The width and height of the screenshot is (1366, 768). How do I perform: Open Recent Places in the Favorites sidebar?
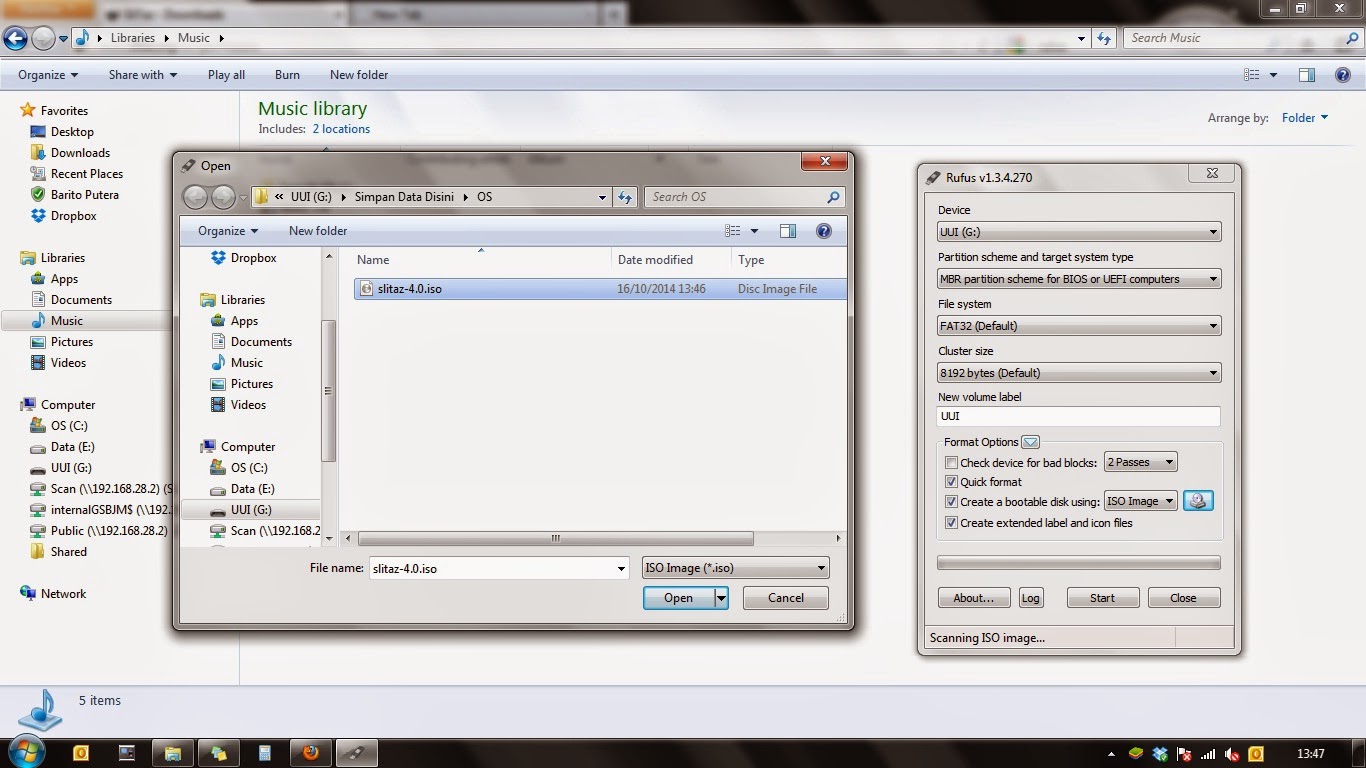click(87, 174)
